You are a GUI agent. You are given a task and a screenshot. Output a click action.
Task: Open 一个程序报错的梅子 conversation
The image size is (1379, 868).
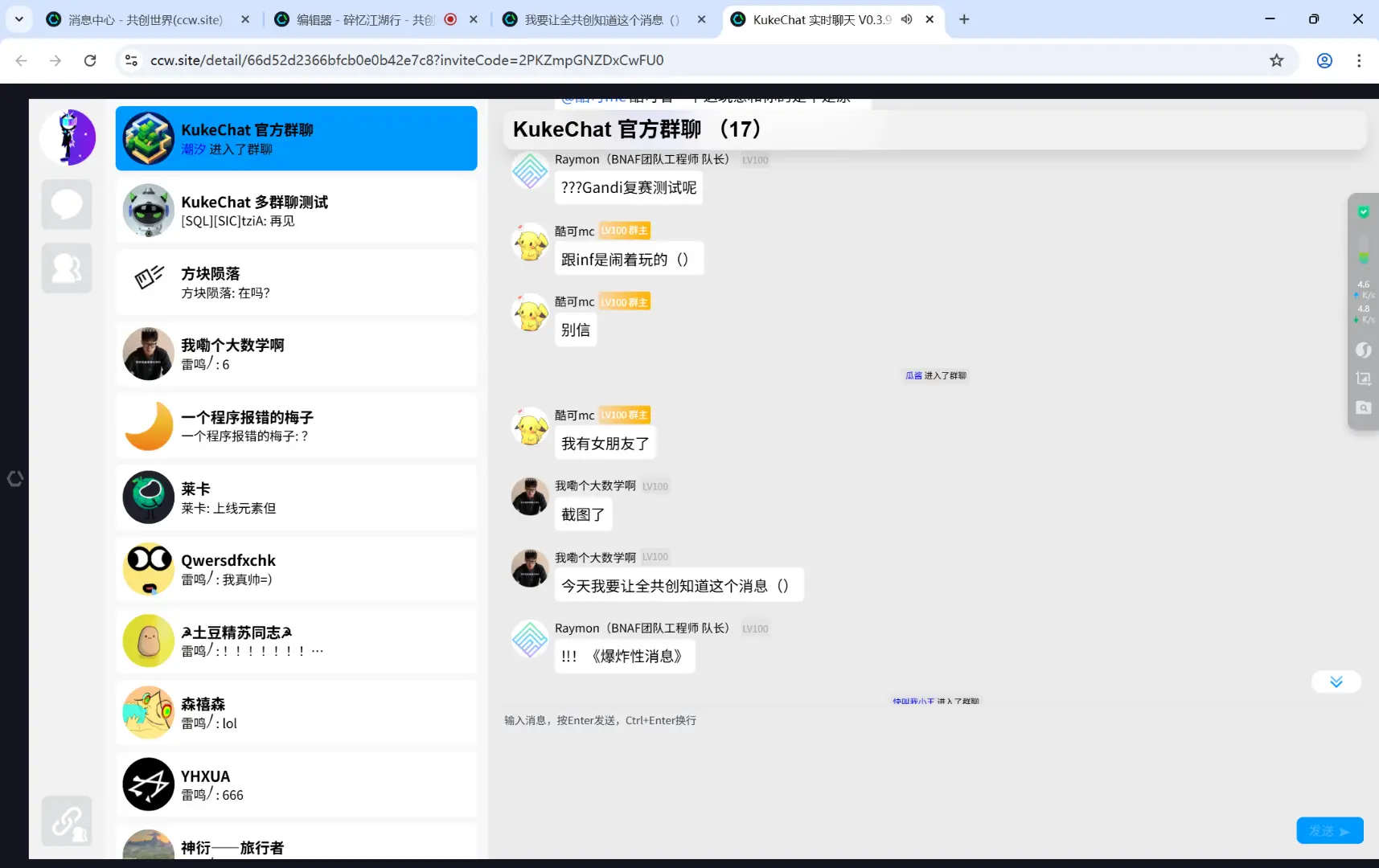click(296, 426)
